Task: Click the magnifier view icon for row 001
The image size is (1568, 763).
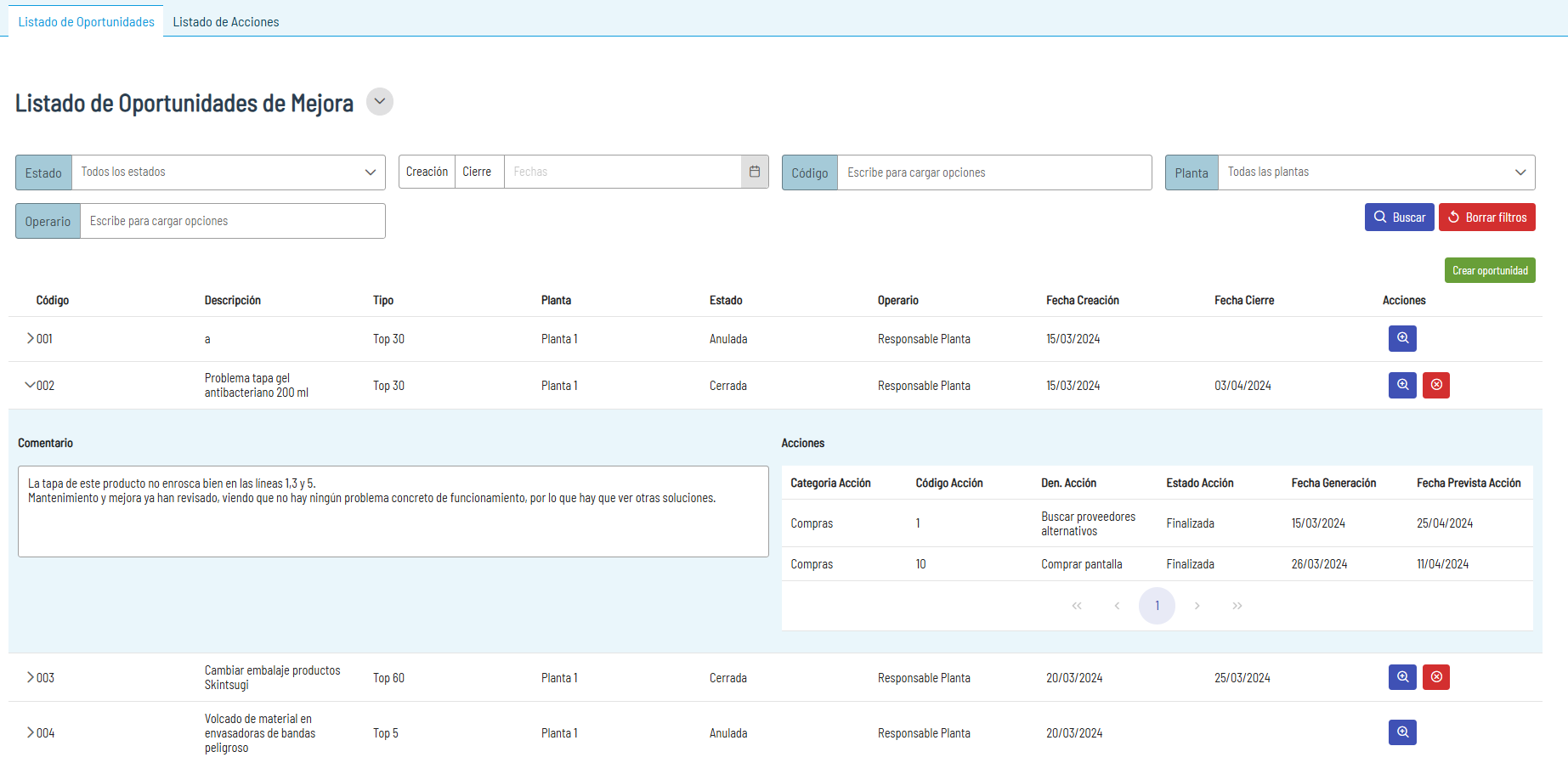Action: pos(1402,338)
